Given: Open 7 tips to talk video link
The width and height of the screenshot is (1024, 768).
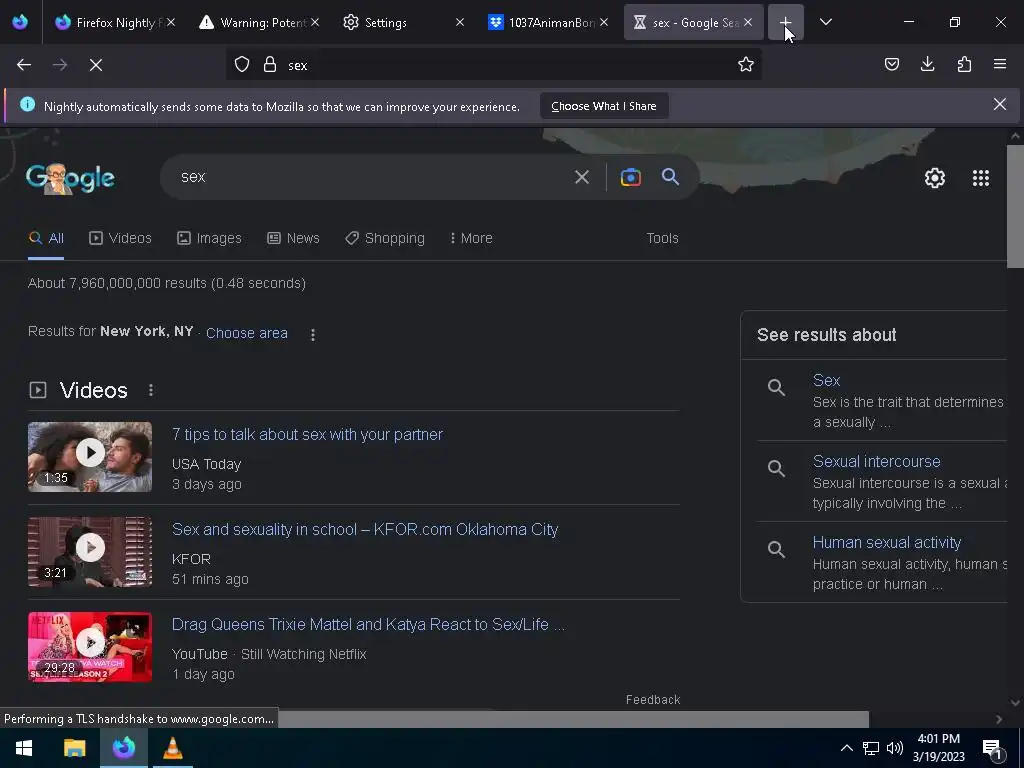Looking at the screenshot, I should [307, 434].
